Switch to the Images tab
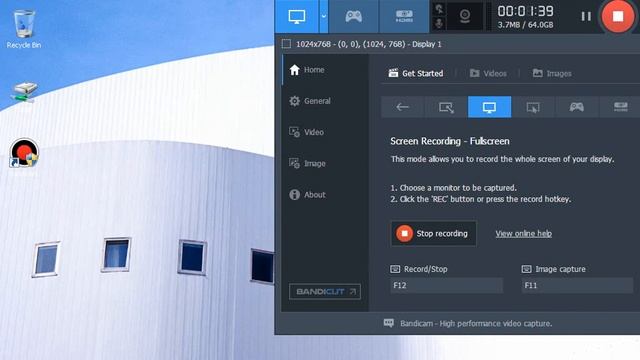 coord(552,73)
